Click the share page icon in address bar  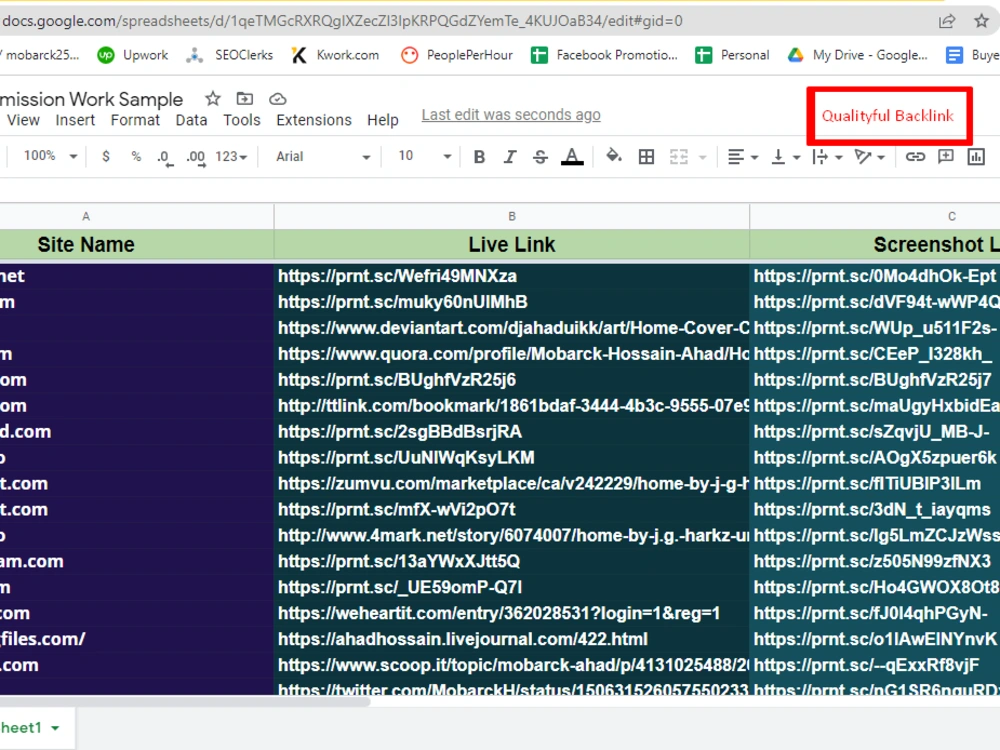click(x=947, y=21)
